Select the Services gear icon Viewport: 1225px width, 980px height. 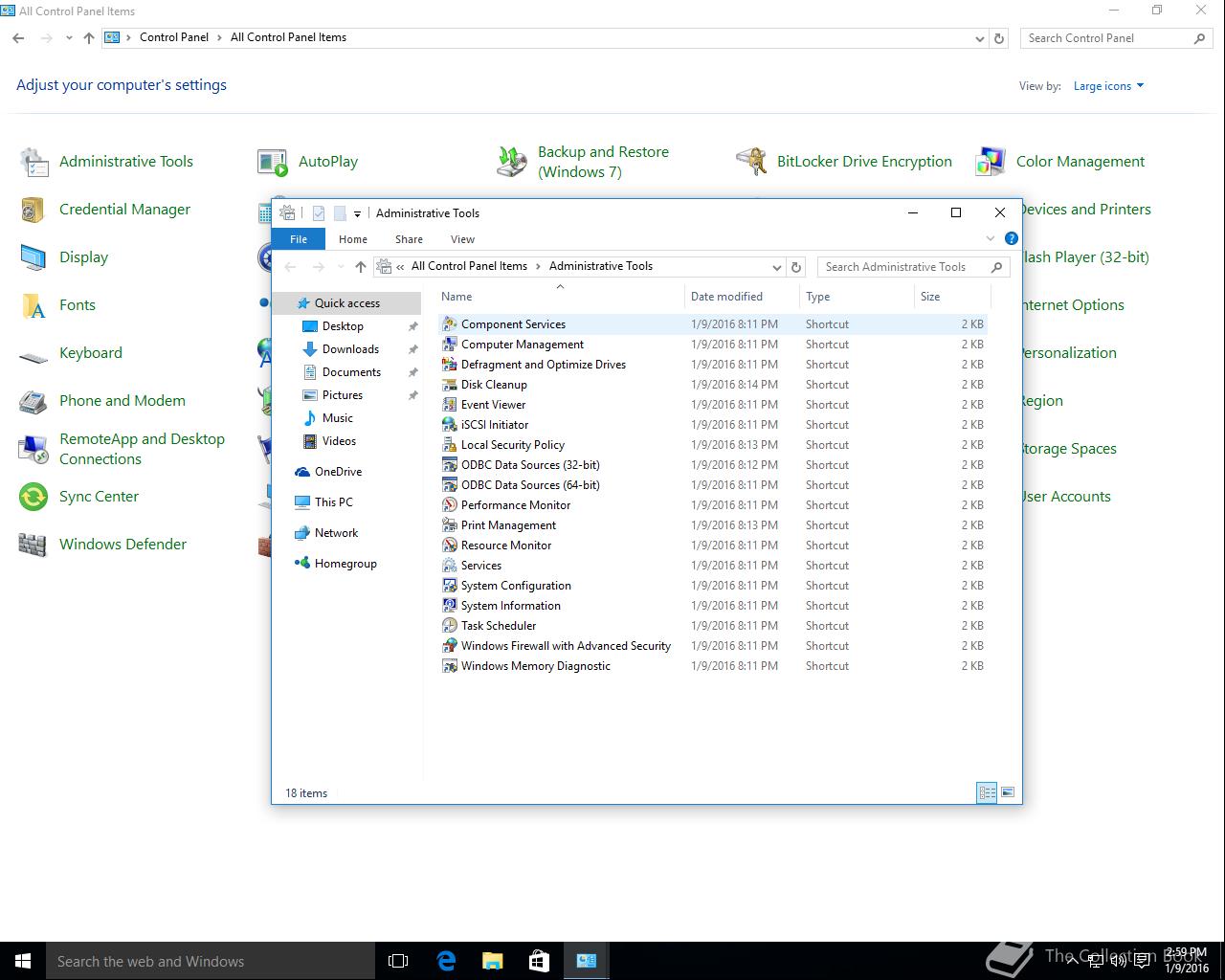click(449, 566)
